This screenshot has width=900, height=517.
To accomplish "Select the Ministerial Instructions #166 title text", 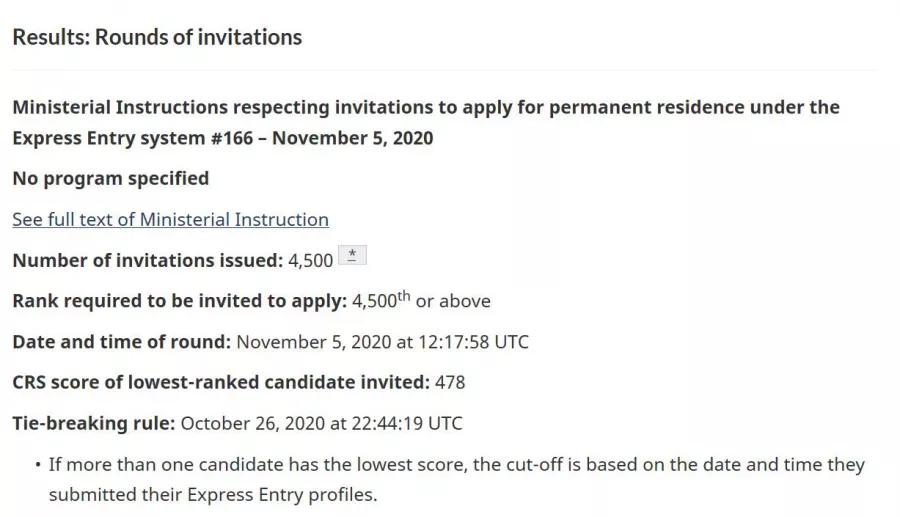I will pos(426,123).
